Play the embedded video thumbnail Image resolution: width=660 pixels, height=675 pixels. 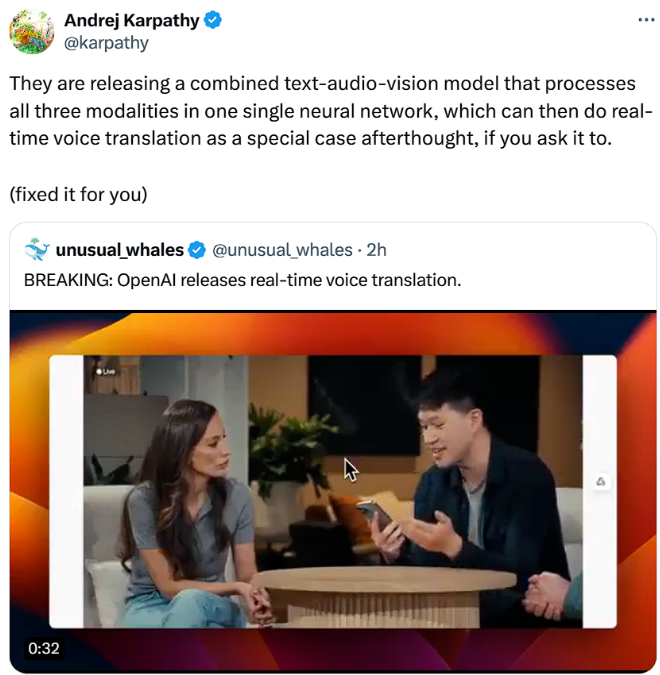tap(333, 491)
